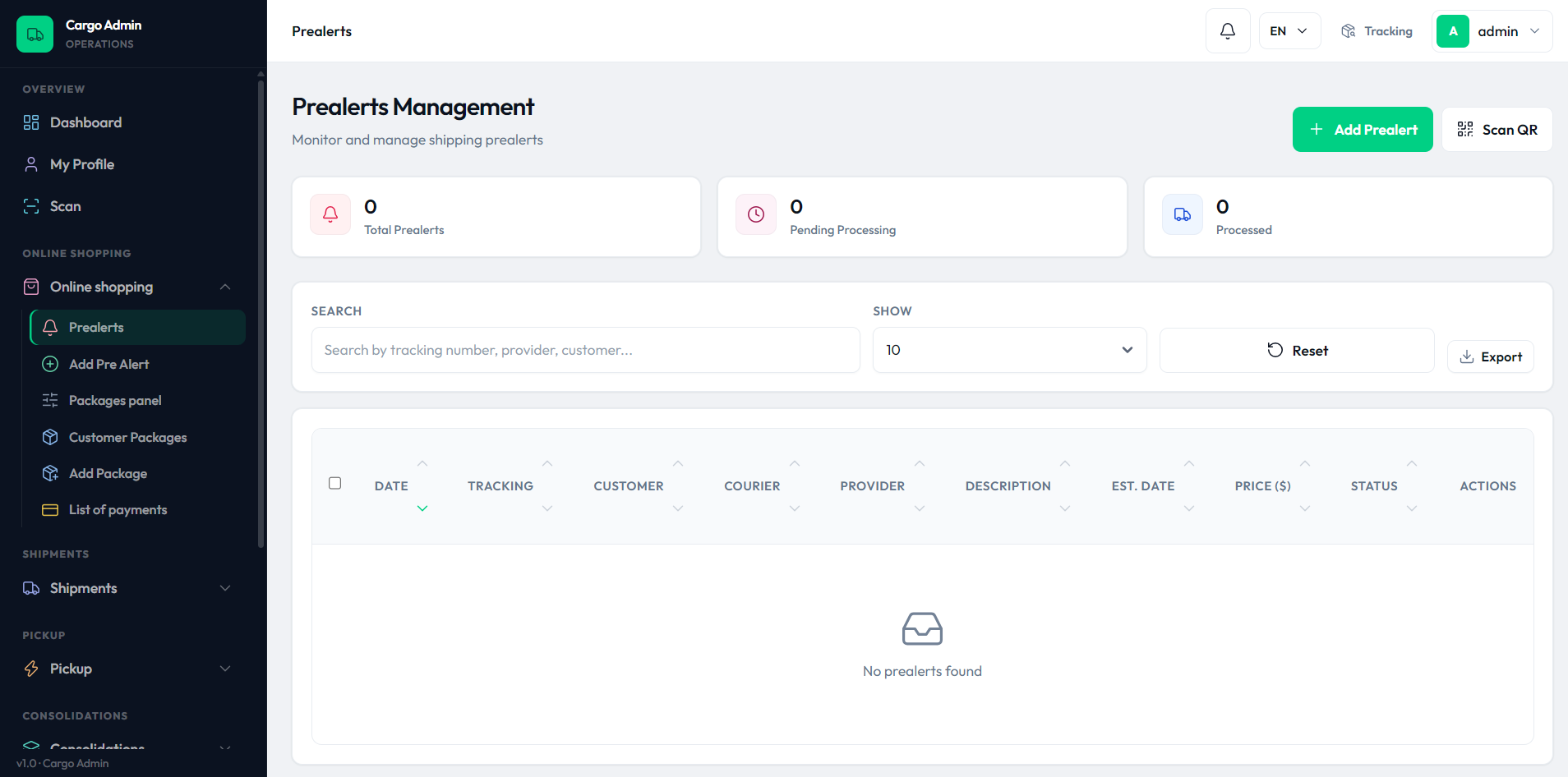Click the 'Pending Processing' label
Image resolution: width=1568 pixels, height=777 pixels.
tap(843, 230)
